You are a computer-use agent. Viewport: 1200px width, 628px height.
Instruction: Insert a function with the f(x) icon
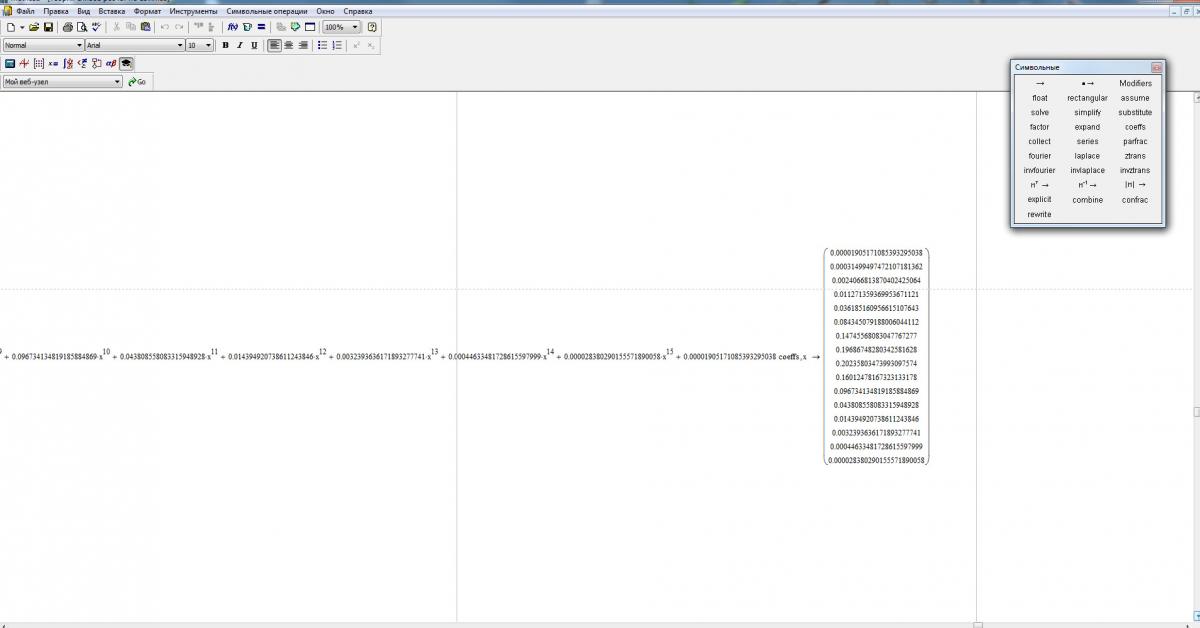pyautogui.click(x=232, y=27)
